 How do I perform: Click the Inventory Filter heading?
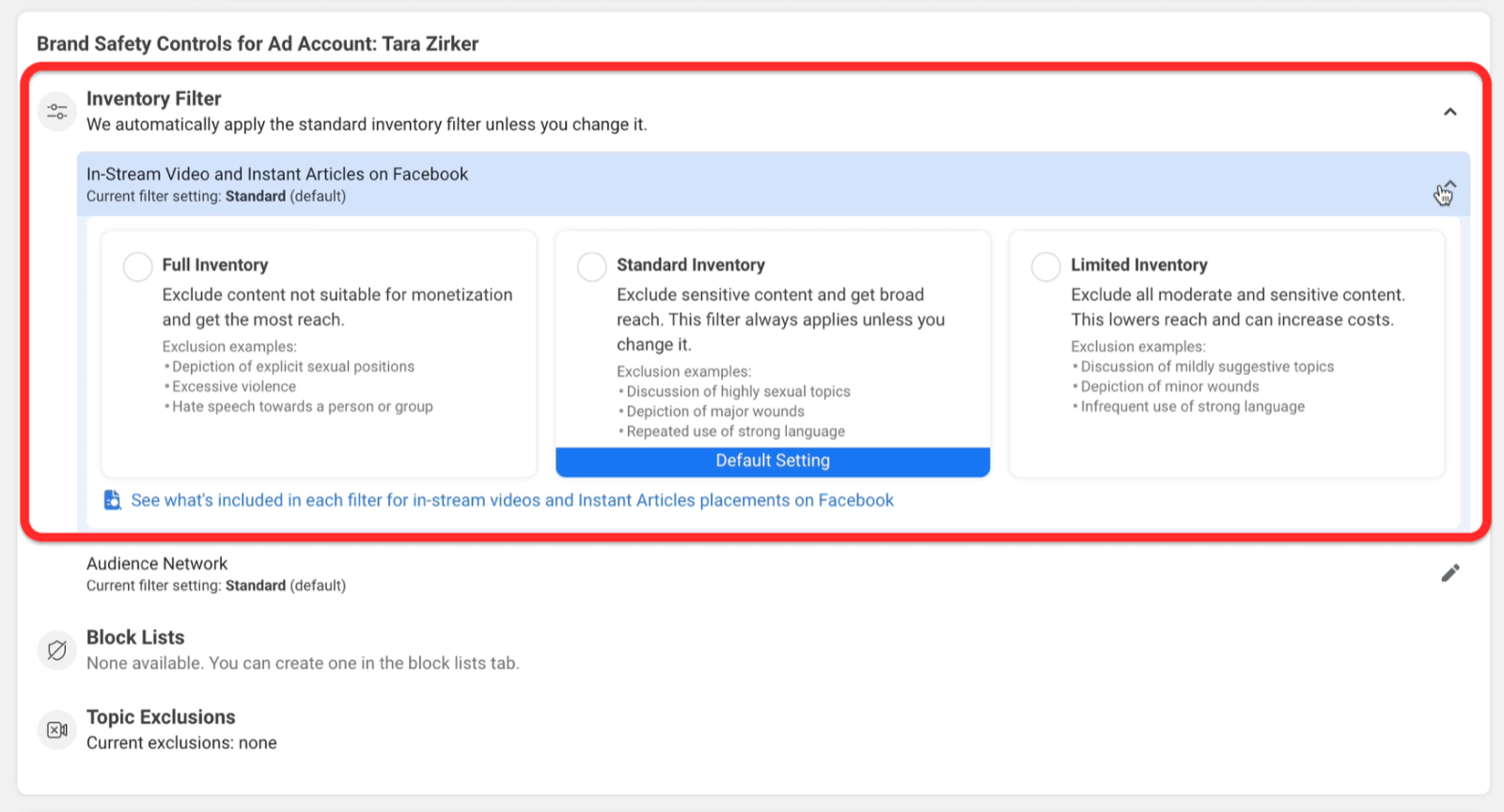pos(154,99)
